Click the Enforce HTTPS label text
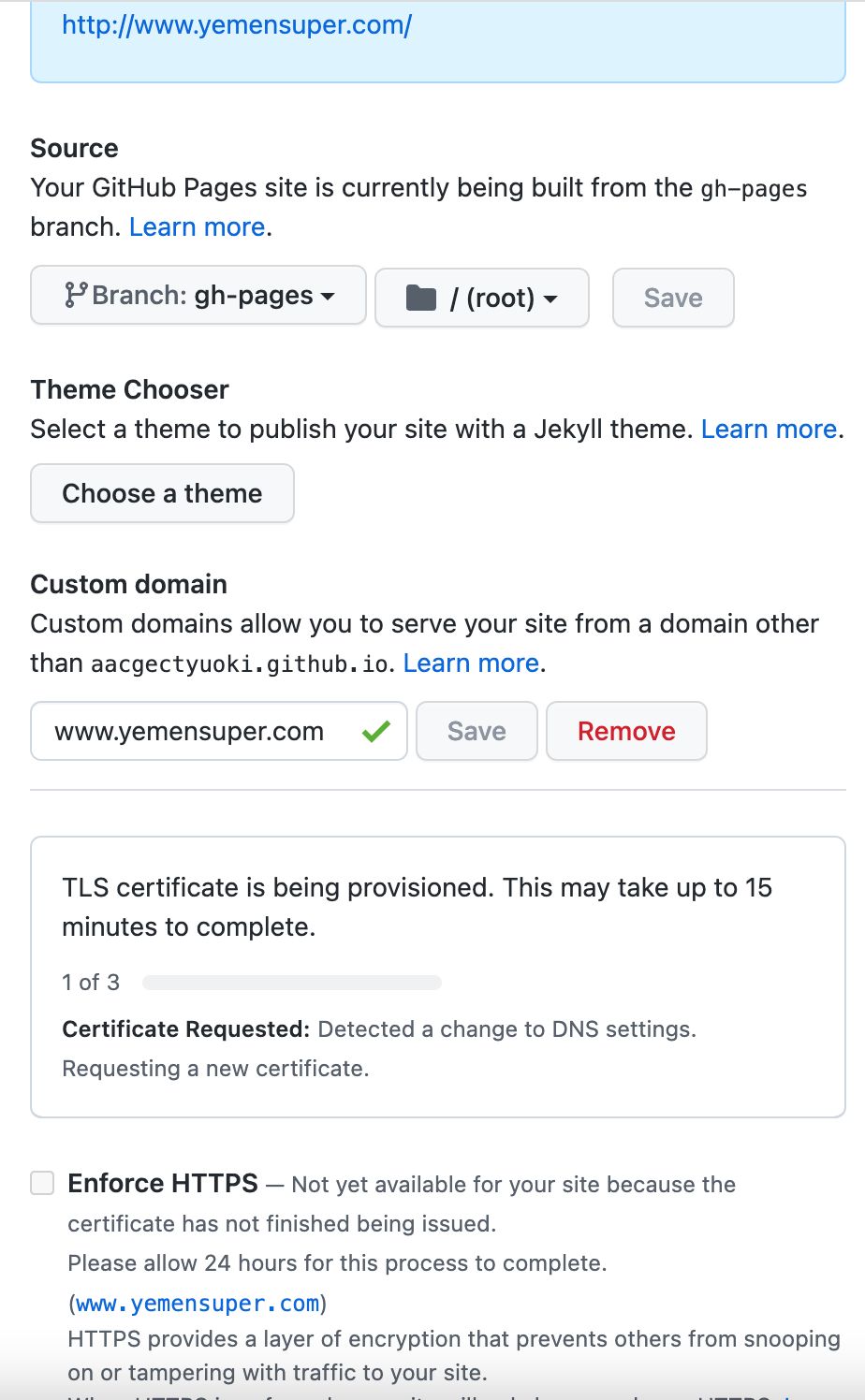Viewport: 865px width, 1400px height. (163, 1184)
